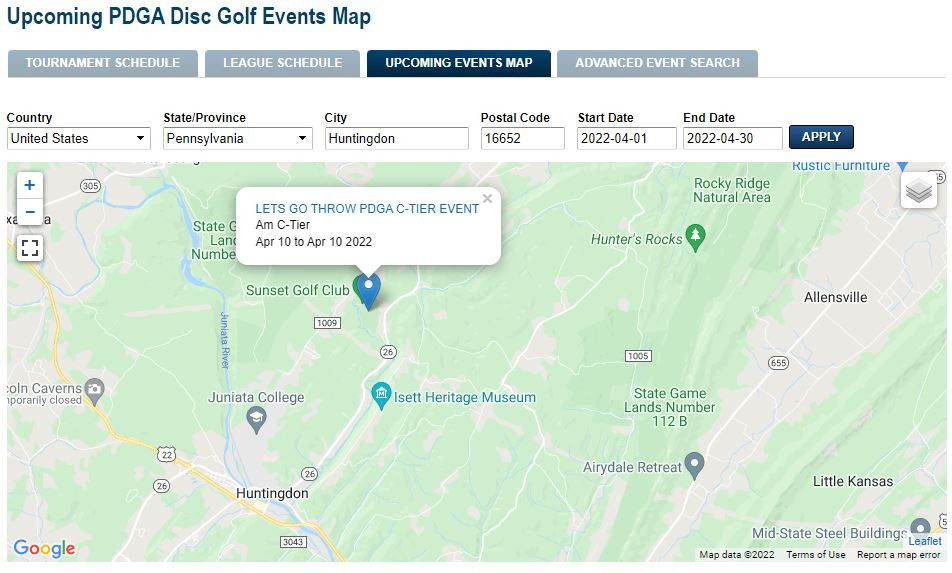Switch to Tournament Schedule tab
The width and height of the screenshot is (952, 573).
click(x=103, y=63)
